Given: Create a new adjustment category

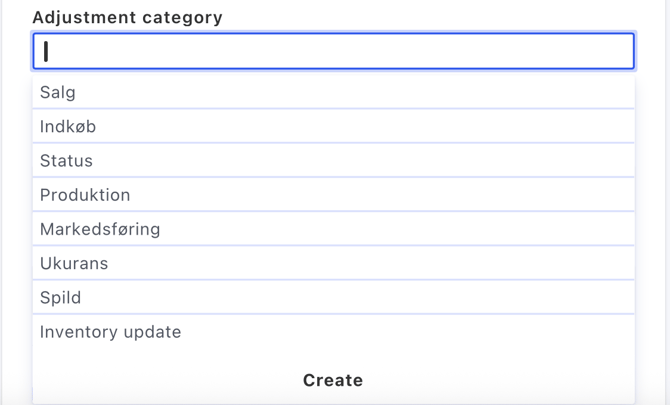Looking at the screenshot, I should [x=333, y=380].
